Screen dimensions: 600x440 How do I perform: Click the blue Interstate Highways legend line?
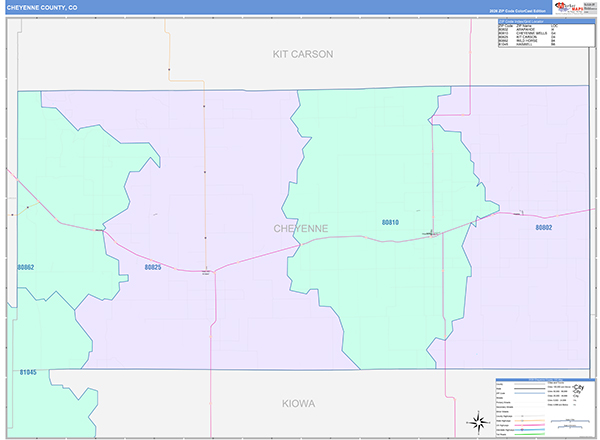(530, 430)
